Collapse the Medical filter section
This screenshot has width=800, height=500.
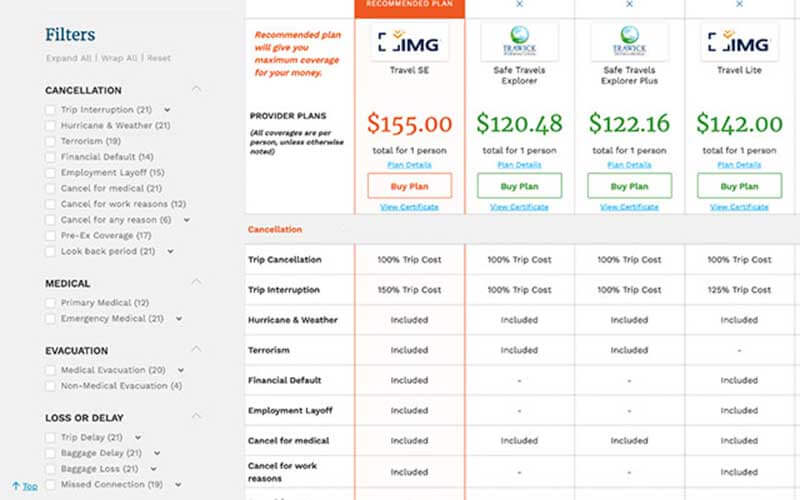tap(196, 282)
